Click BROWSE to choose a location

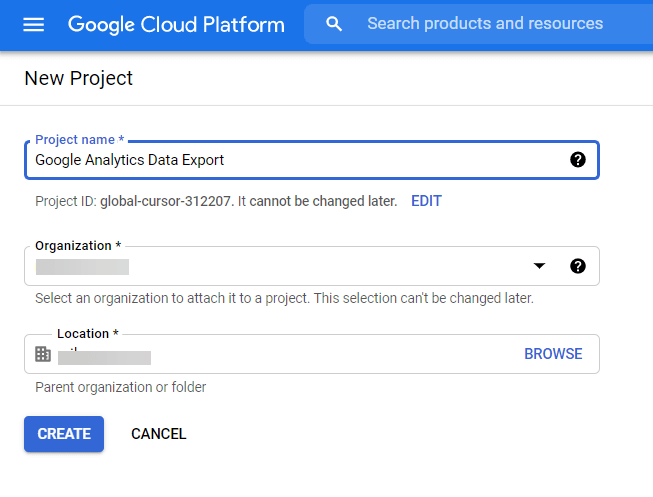point(553,354)
